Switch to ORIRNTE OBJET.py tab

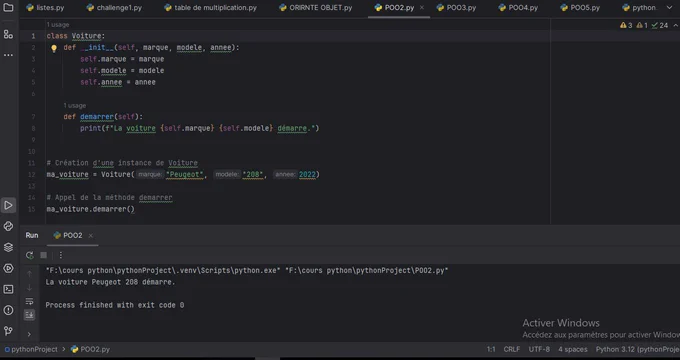tap(315, 8)
